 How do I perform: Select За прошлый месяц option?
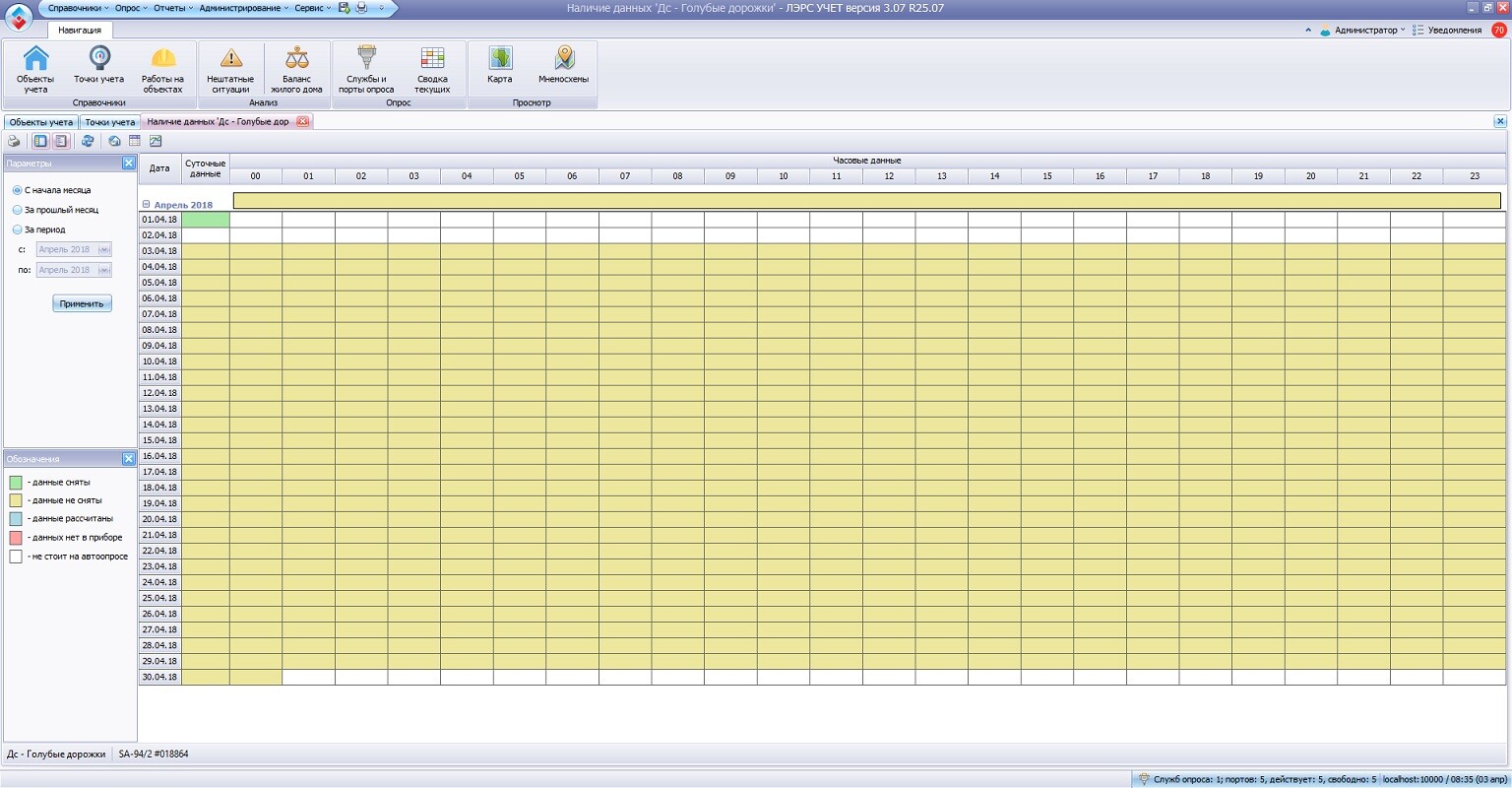pos(55,210)
